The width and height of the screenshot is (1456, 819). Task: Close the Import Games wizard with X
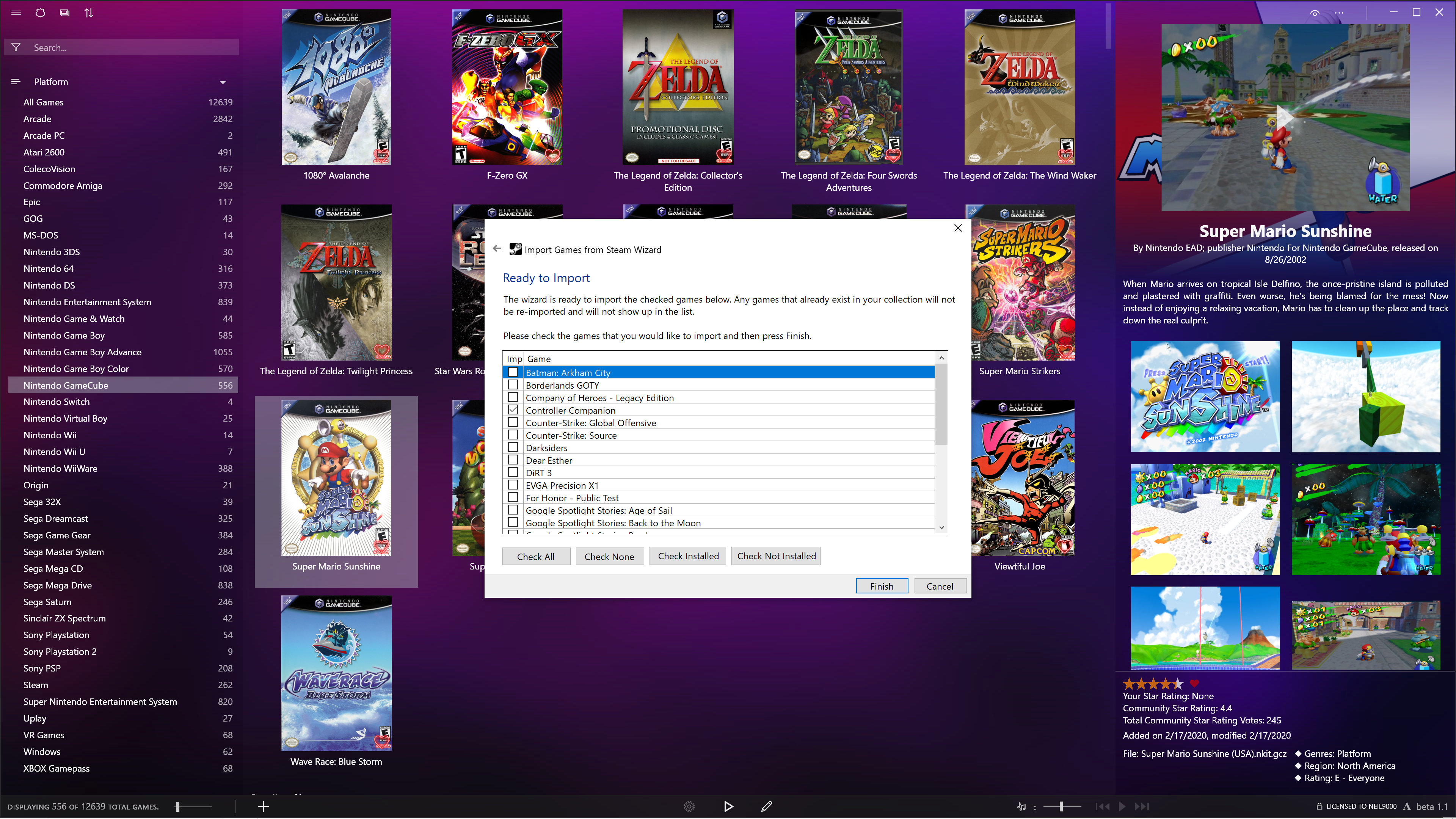coord(958,228)
